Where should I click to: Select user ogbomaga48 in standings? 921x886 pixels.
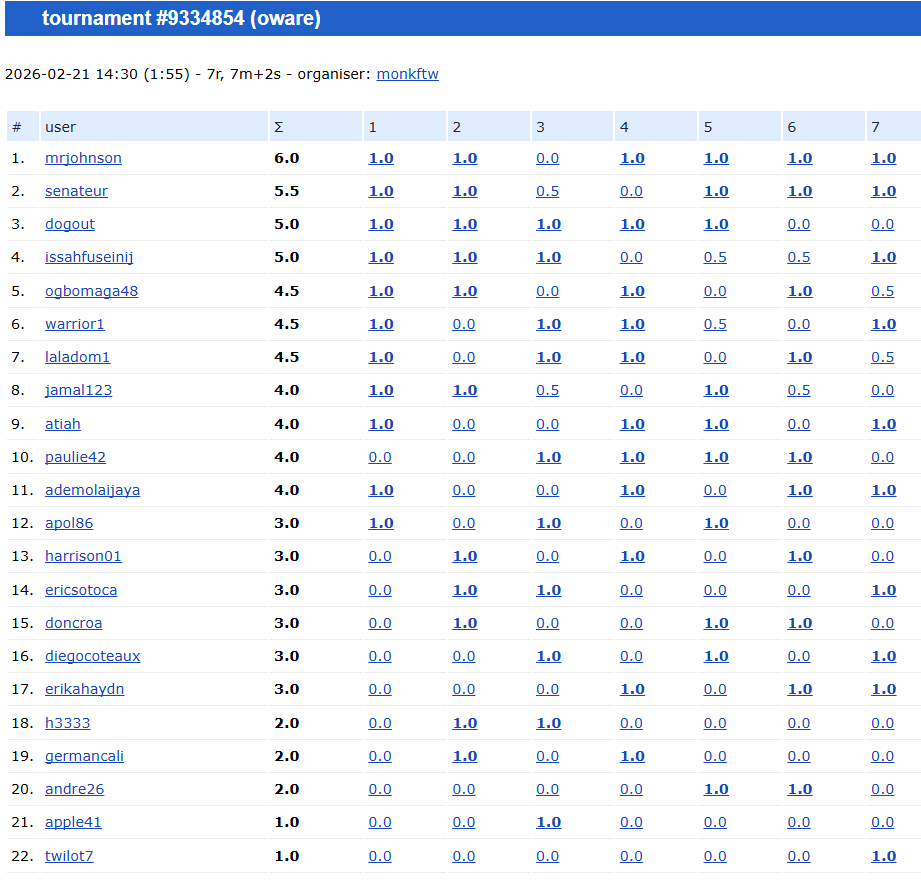pos(91,291)
